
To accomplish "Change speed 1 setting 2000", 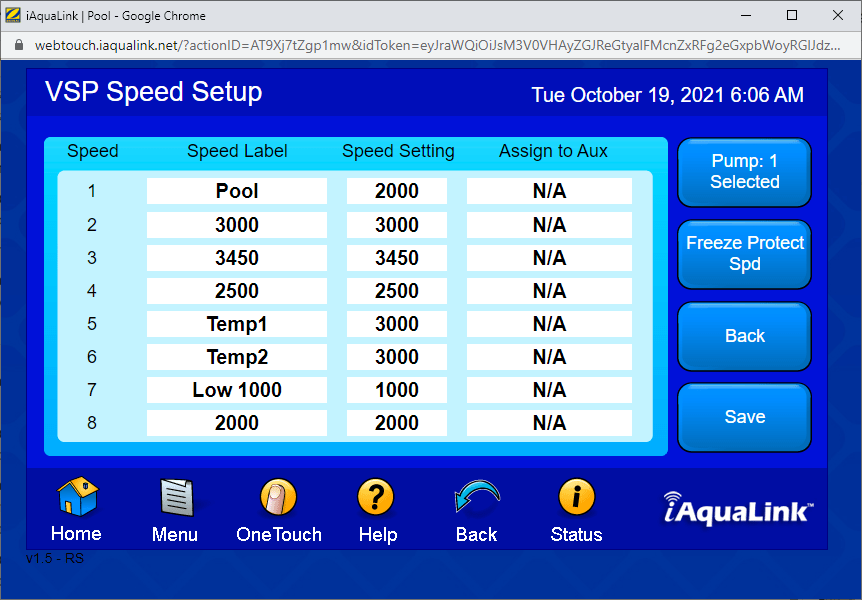I will point(397,191).
